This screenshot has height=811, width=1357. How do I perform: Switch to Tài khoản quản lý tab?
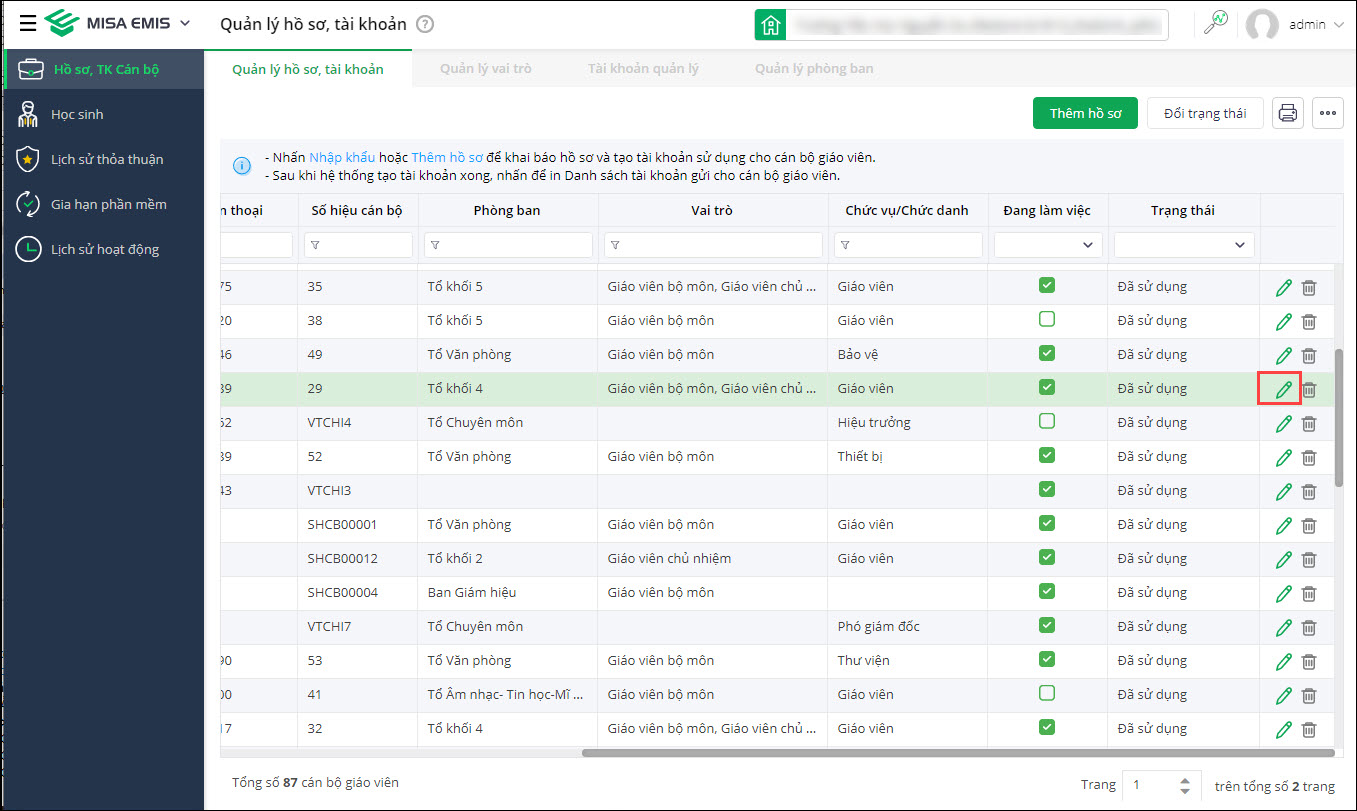(643, 69)
